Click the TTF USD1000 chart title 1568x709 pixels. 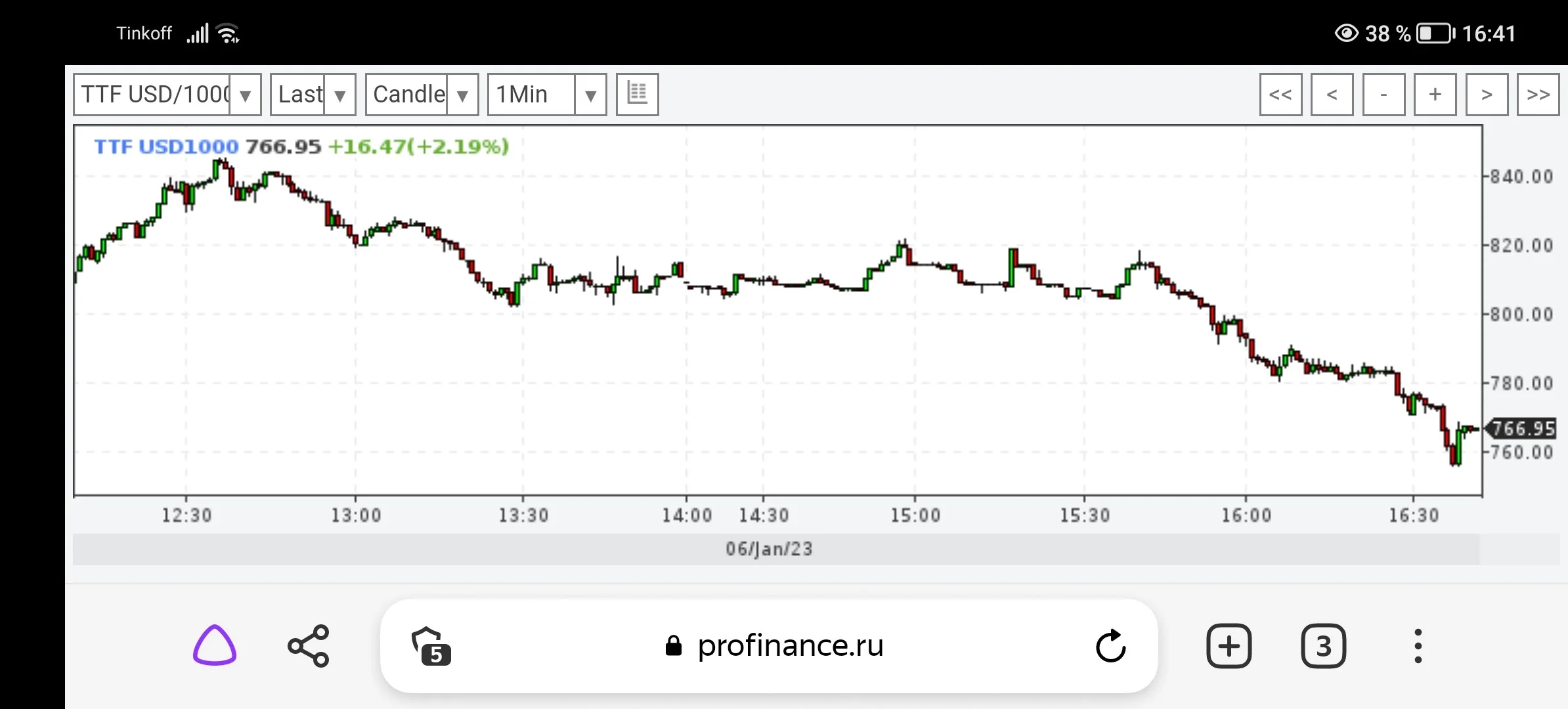coord(166,146)
